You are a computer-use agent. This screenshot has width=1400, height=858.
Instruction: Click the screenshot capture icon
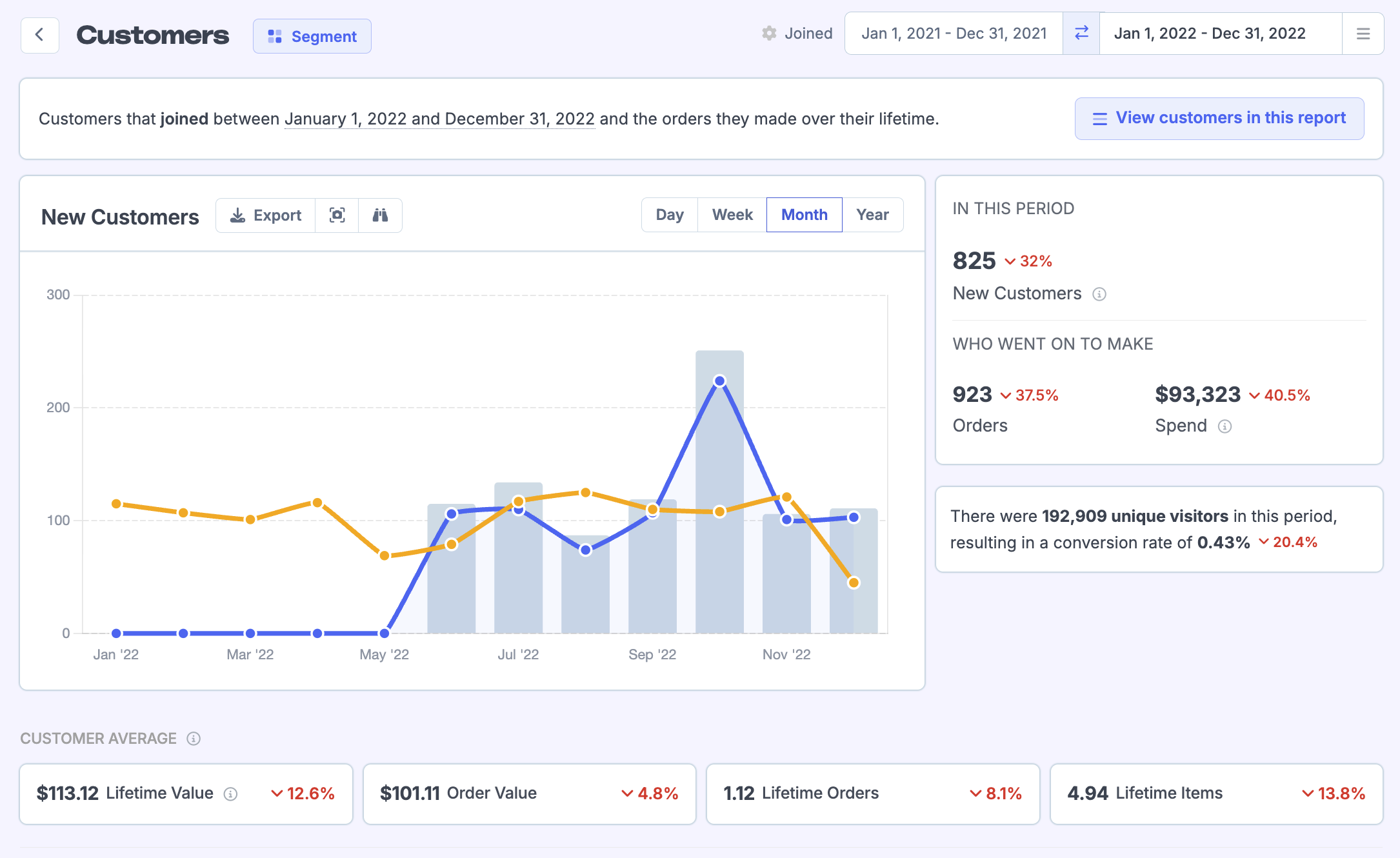pyautogui.click(x=337, y=215)
